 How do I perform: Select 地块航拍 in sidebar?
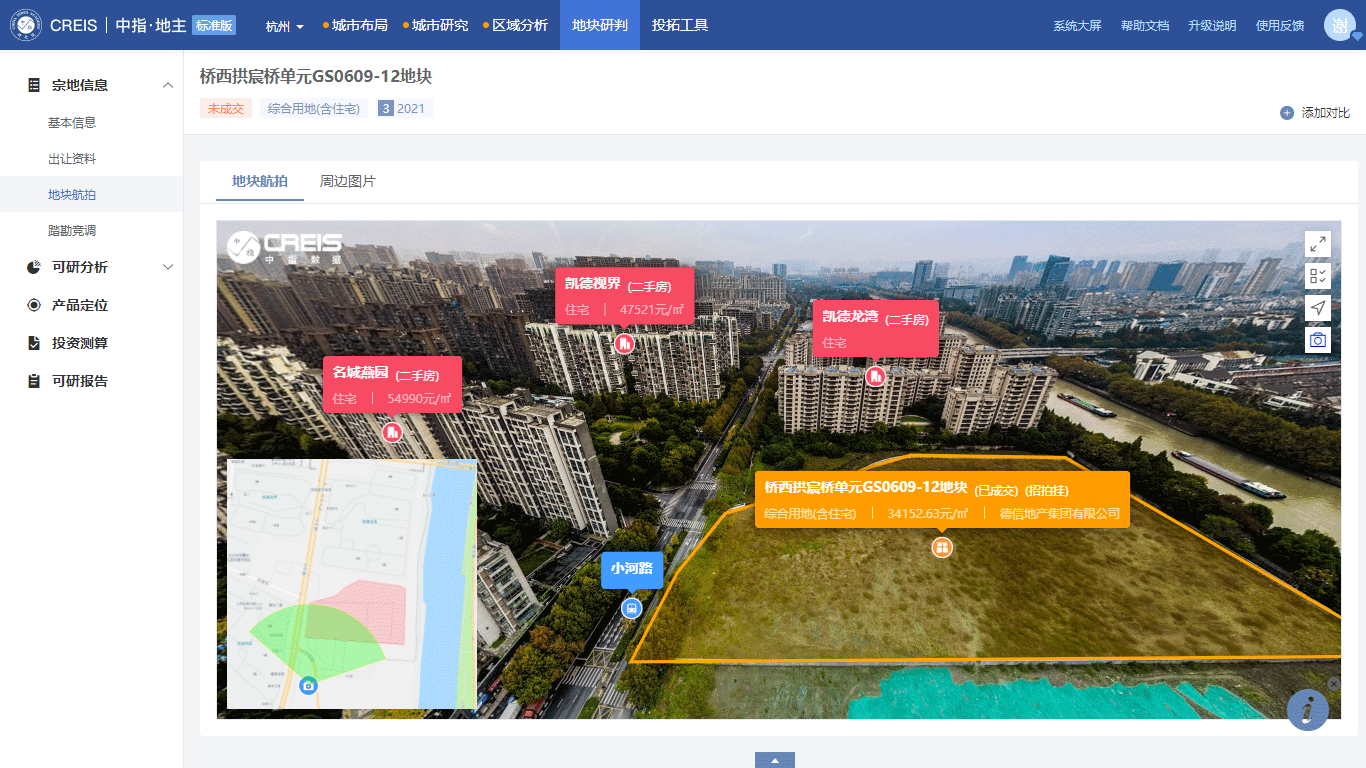pos(72,195)
